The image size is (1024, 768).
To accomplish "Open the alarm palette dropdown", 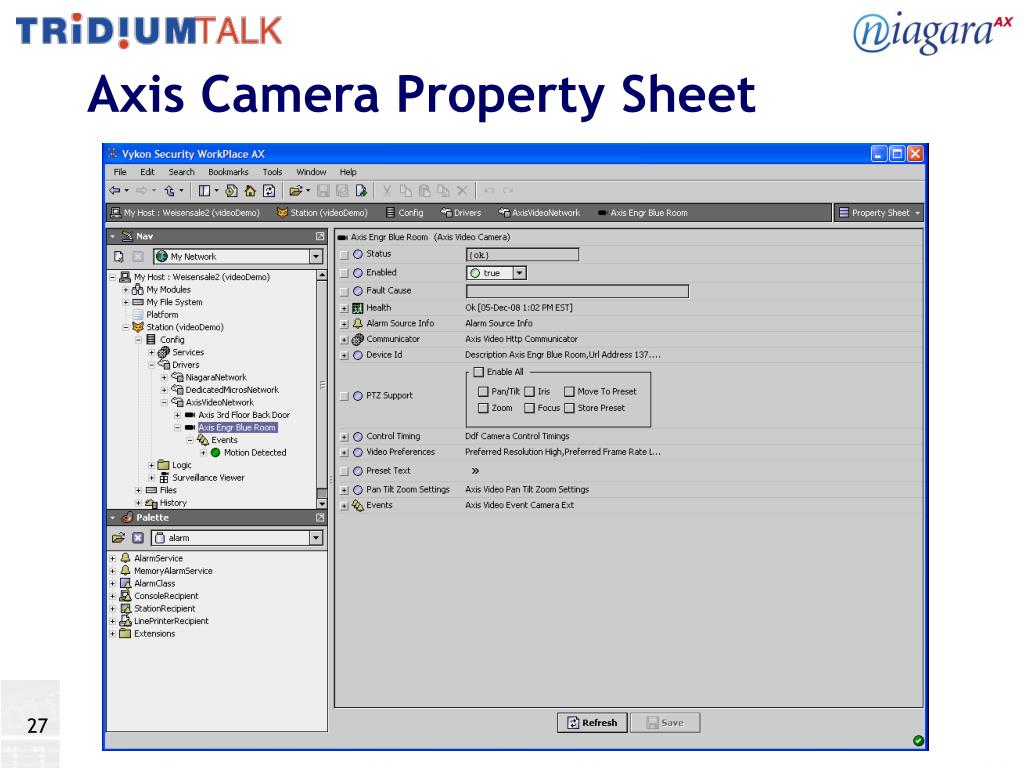I will 316,537.
